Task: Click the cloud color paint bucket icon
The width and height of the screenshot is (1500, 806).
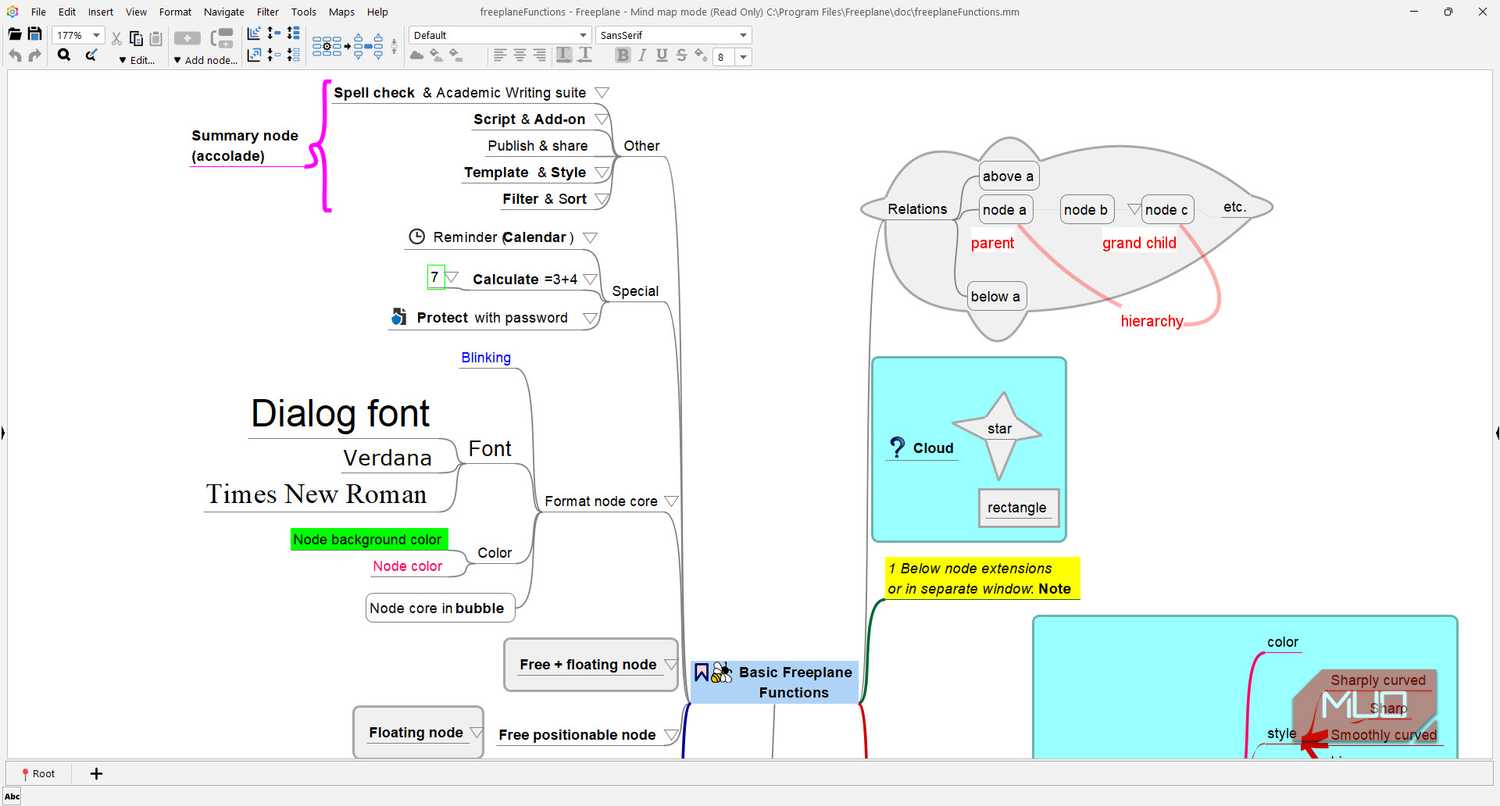Action: coord(436,55)
